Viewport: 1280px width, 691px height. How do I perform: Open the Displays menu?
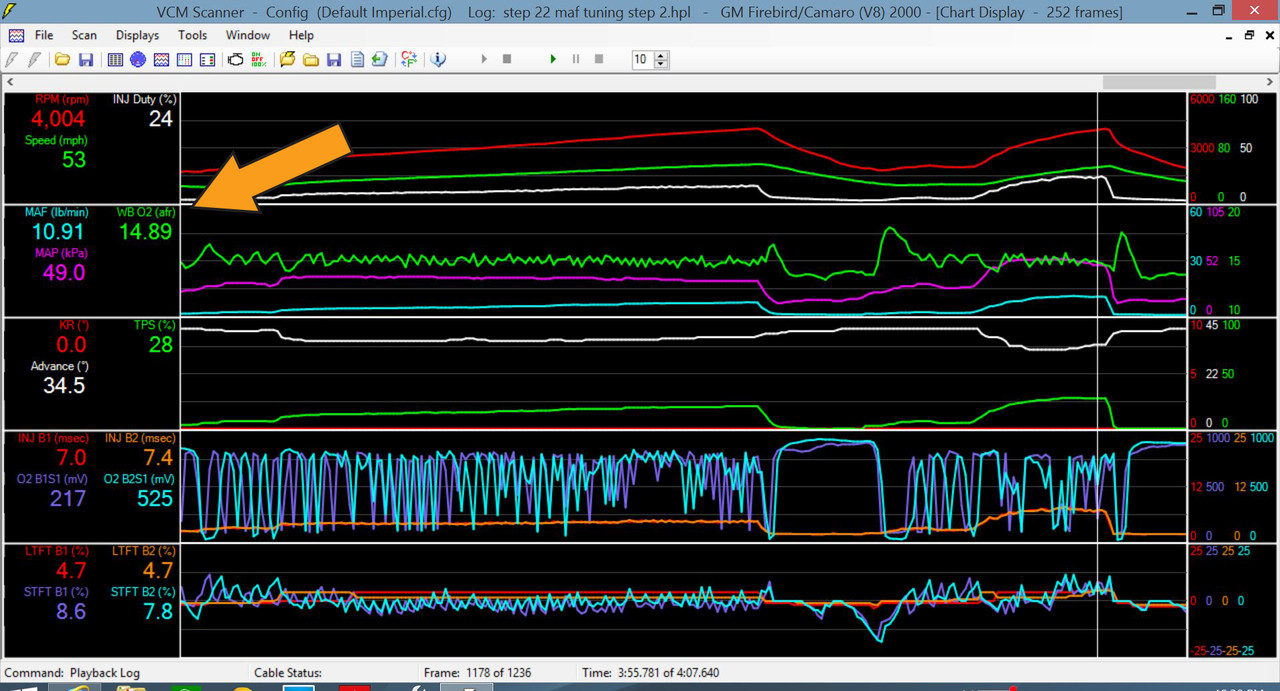(137, 35)
